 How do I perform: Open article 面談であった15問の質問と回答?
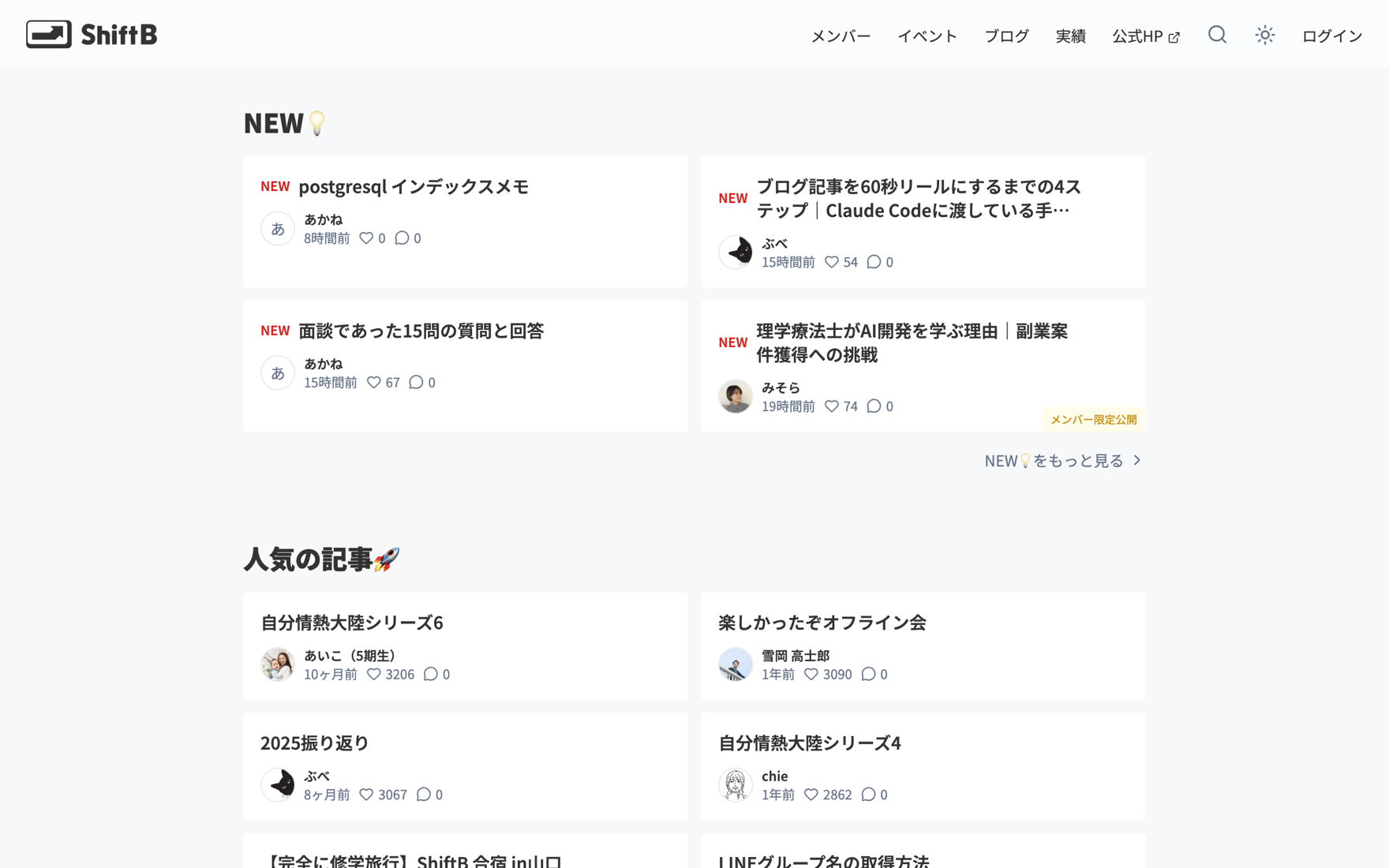pyautogui.click(x=421, y=331)
